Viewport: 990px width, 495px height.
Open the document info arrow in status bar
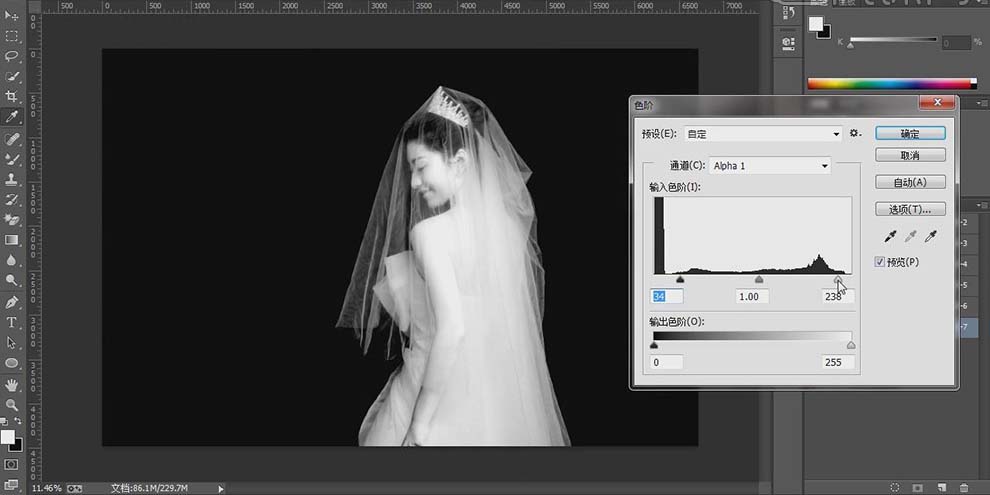point(220,488)
